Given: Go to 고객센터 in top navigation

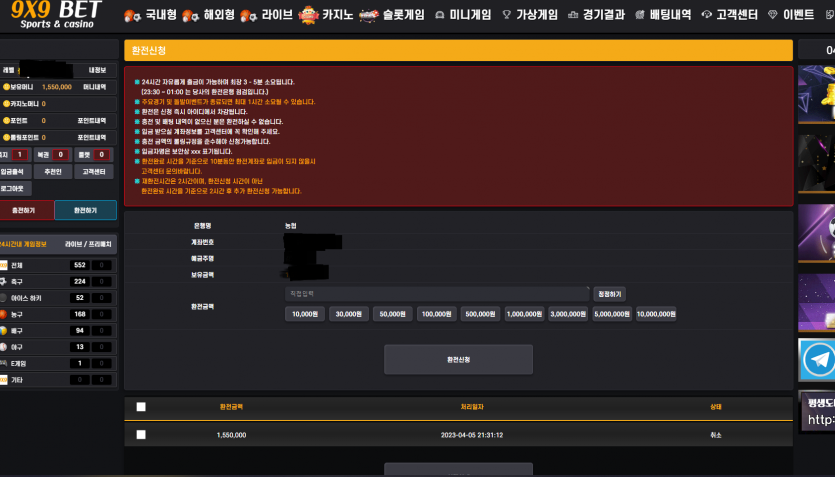Looking at the screenshot, I should (730, 15).
